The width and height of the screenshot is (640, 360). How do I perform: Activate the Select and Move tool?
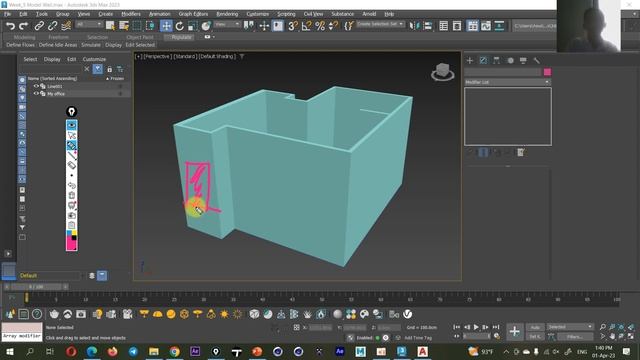coord(166,26)
